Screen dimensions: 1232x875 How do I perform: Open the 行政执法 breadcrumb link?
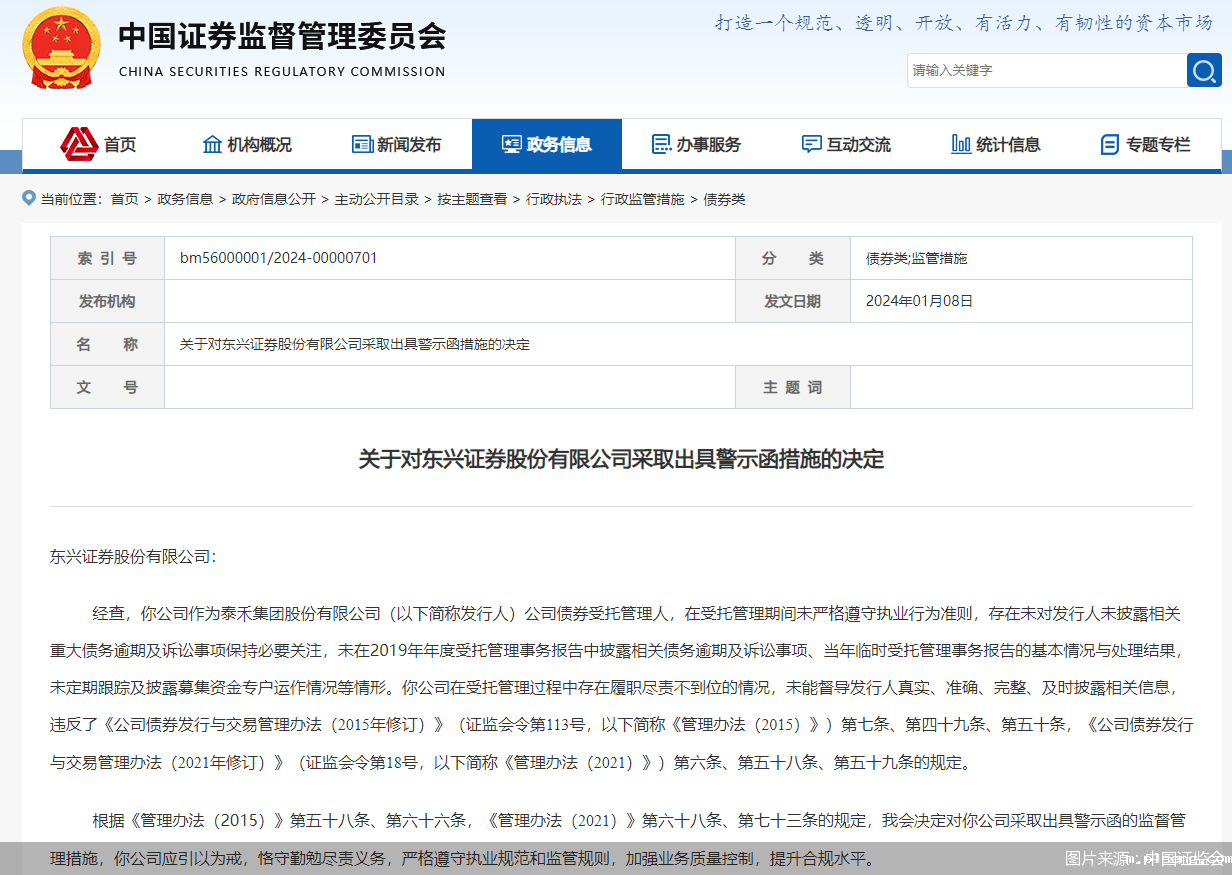[554, 199]
